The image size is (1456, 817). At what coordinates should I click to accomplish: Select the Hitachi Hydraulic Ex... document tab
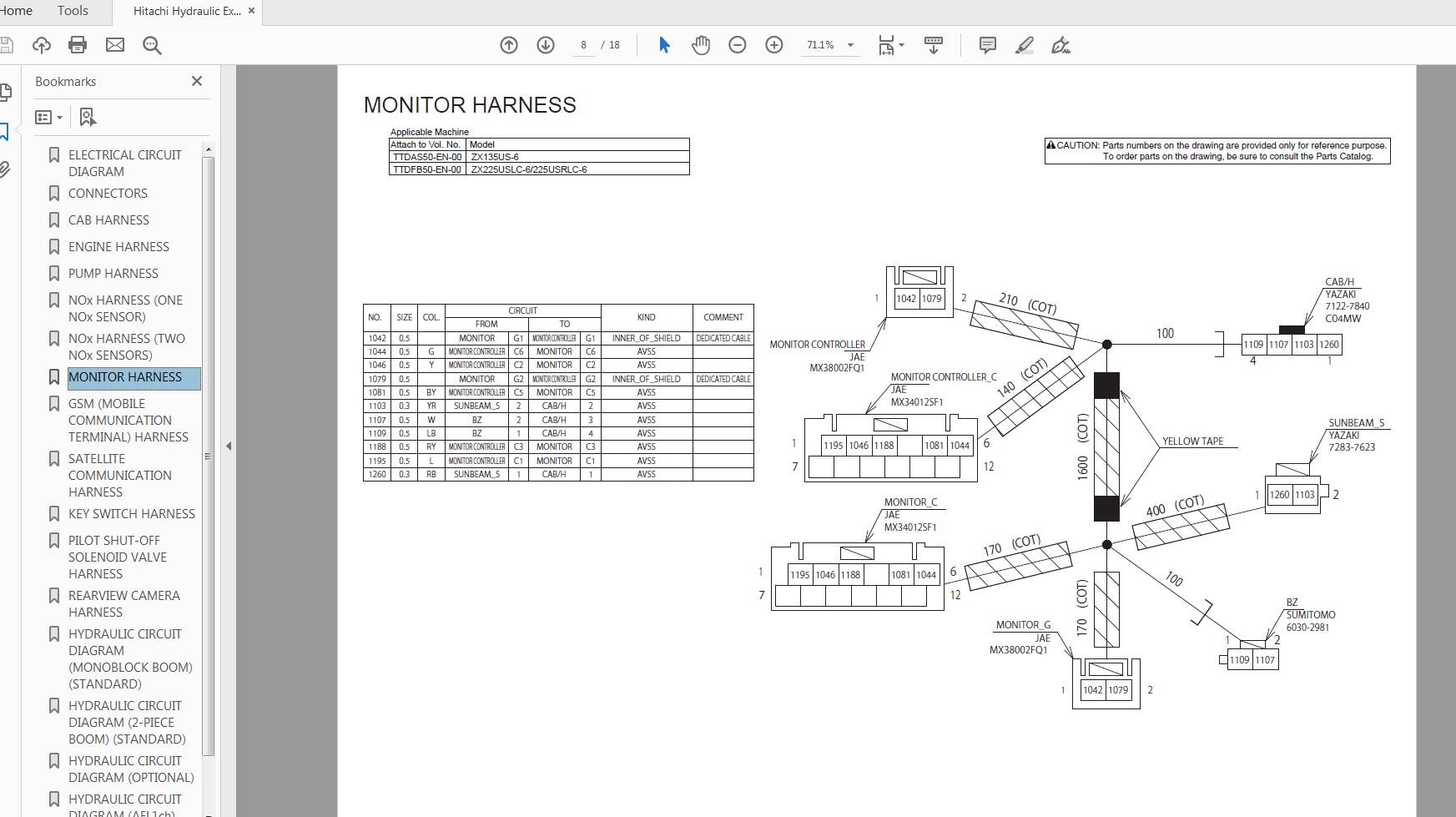click(187, 11)
